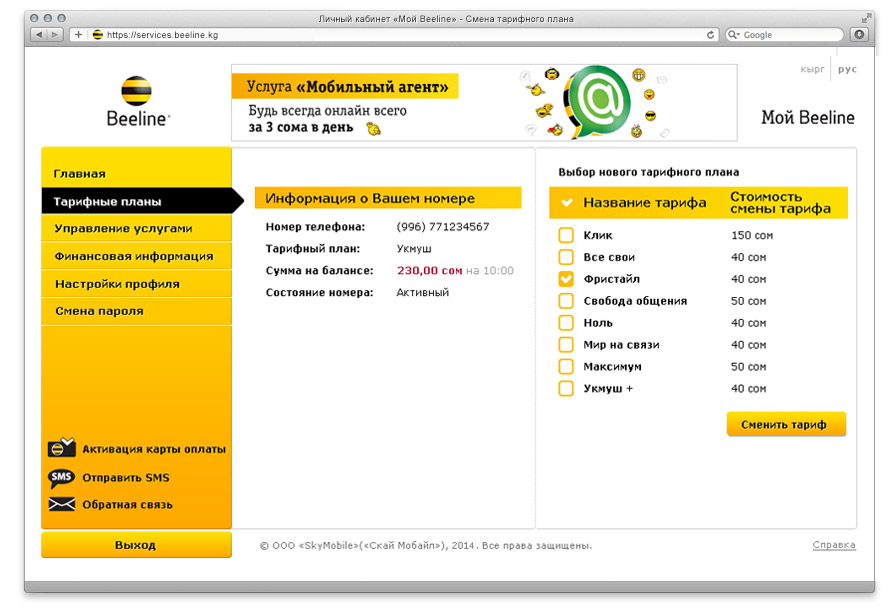This screenshot has height=610, width=894.
Task: Click the feedback envelope icon
Action: (x=62, y=504)
